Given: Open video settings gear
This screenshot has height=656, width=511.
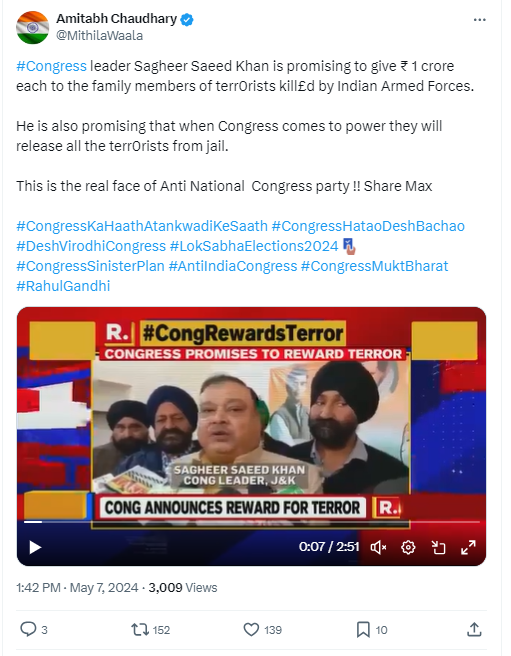Looking at the screenshot, I should coord(408,547).
